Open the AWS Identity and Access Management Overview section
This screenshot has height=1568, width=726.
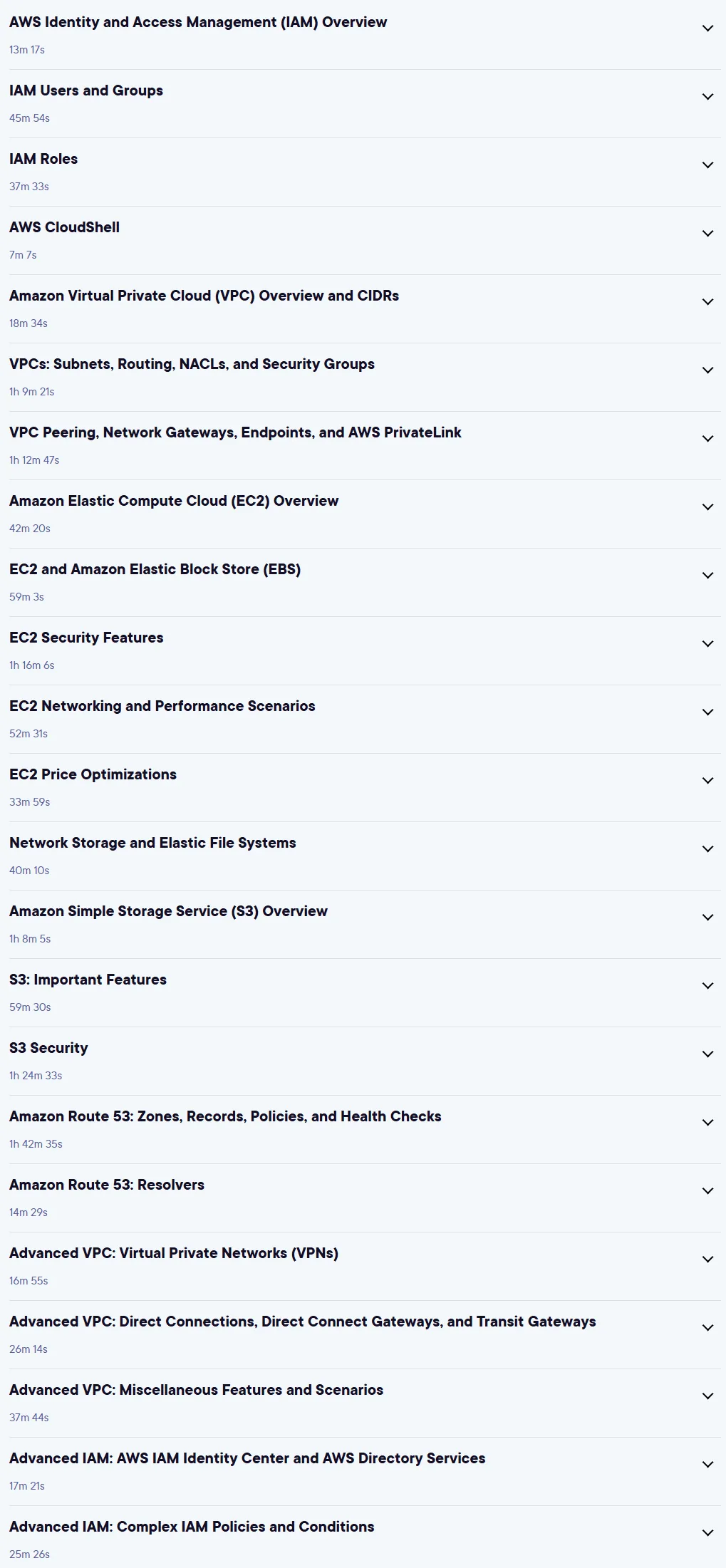(198, 22)
